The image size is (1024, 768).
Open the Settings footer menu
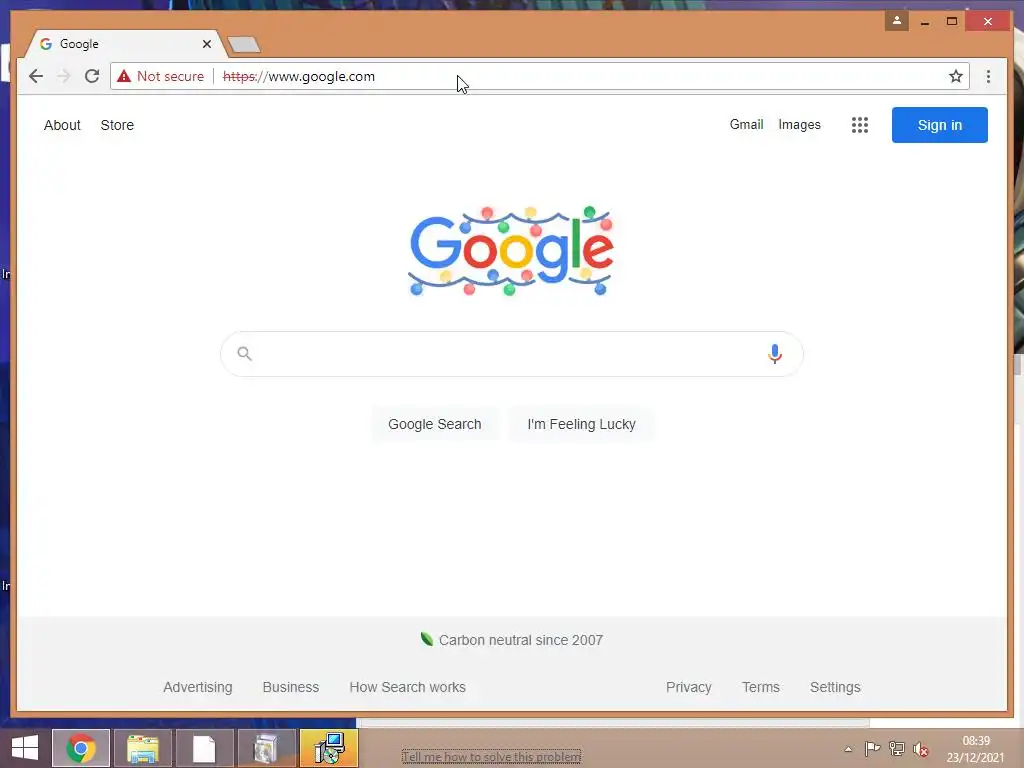pyautogui.click(x=835, y=687)
